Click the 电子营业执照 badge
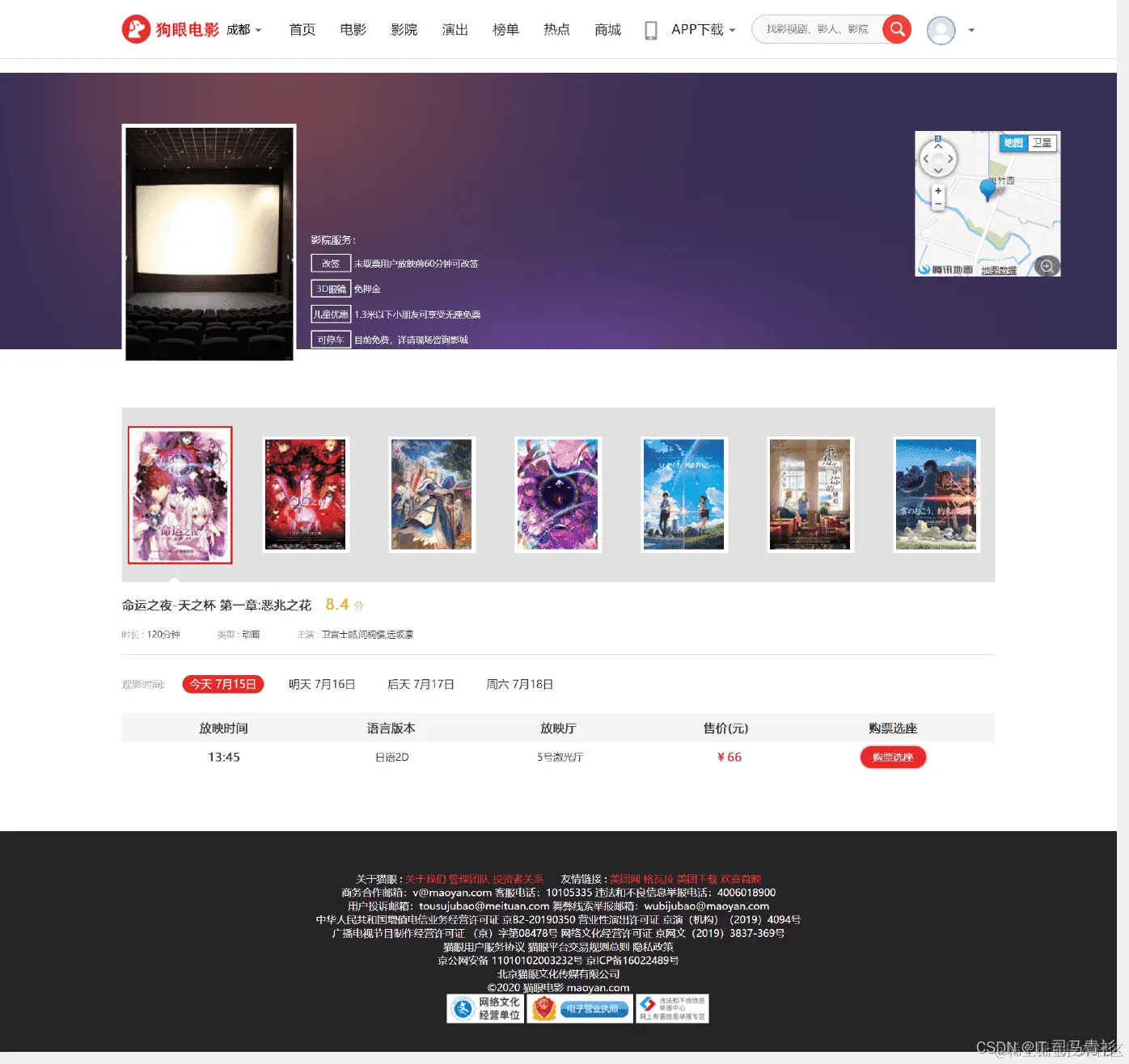The height and width of the screenshot is (1064, 1129). (x=580, y=1008)
